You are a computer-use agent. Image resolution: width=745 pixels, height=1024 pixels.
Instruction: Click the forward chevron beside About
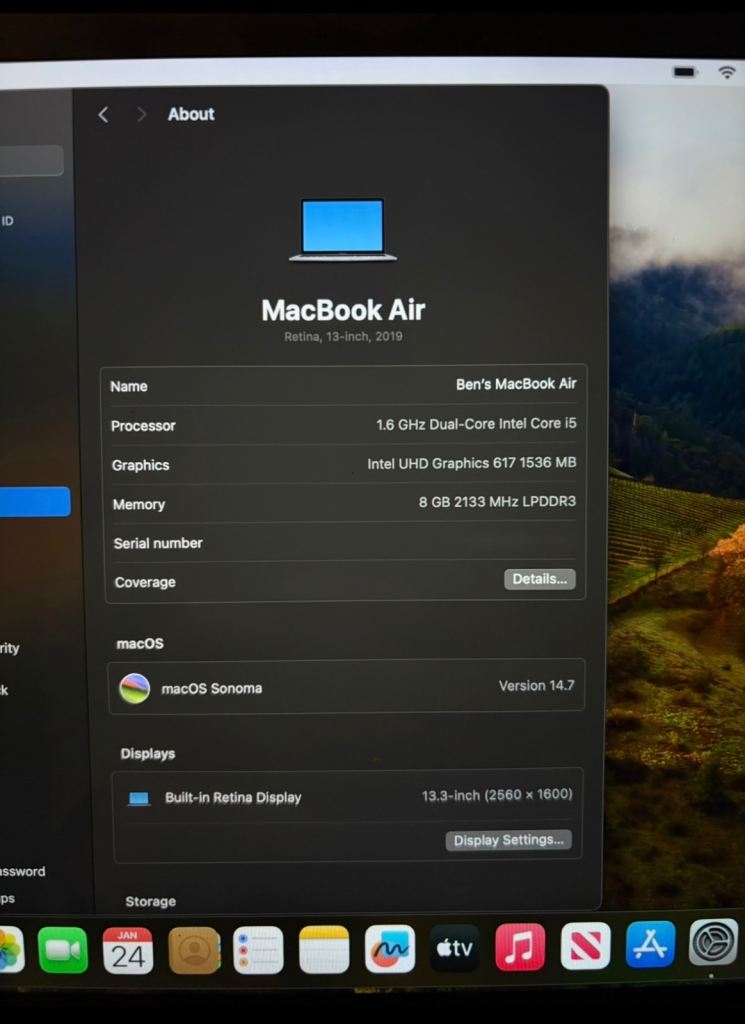(x=141, y=115)
